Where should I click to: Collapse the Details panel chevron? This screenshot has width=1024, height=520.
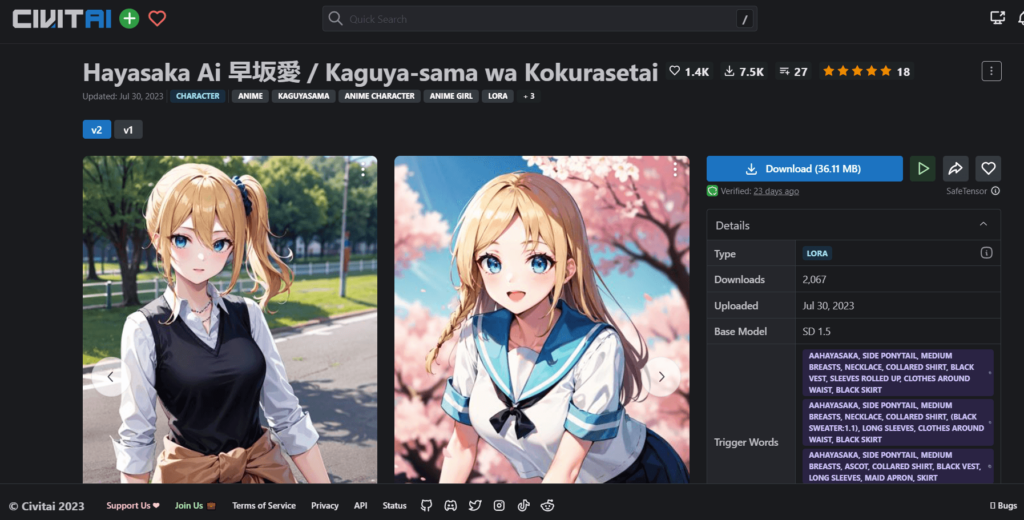coord(983,225)
